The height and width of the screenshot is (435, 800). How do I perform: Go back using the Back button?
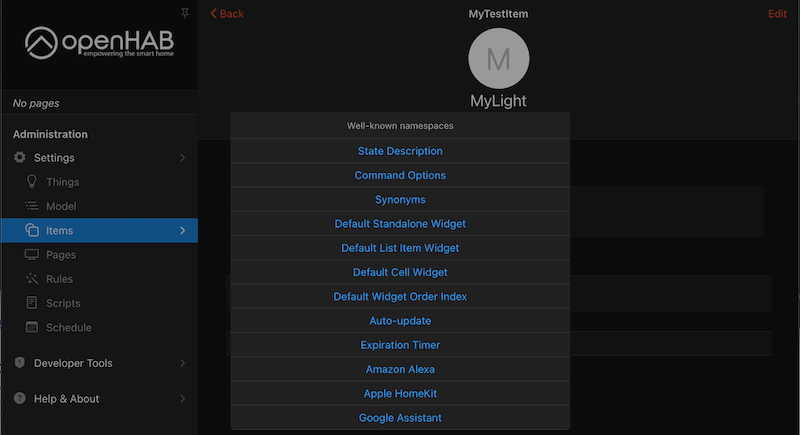[227, 13]
